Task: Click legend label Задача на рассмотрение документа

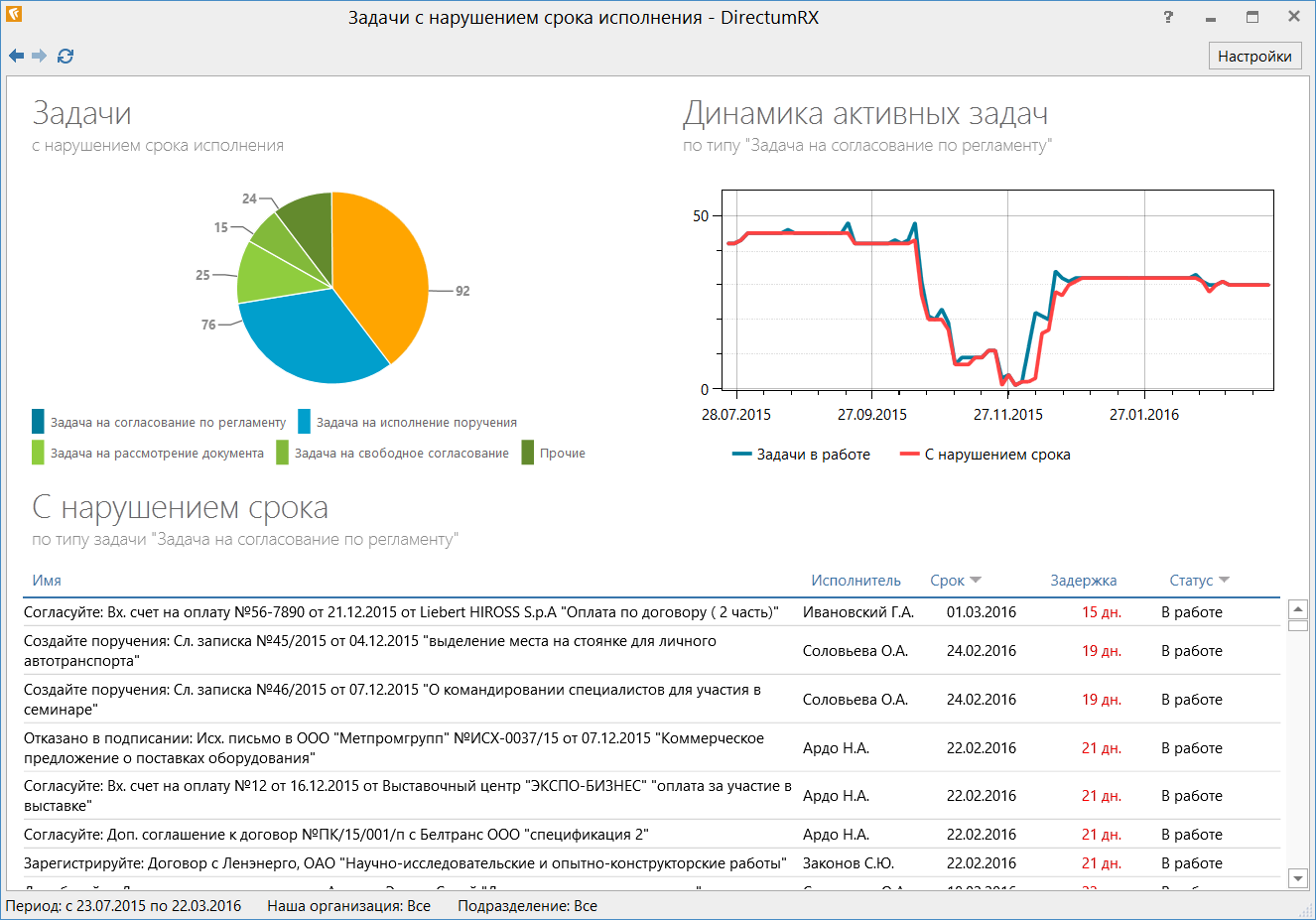Action: [x=157, y=454]
